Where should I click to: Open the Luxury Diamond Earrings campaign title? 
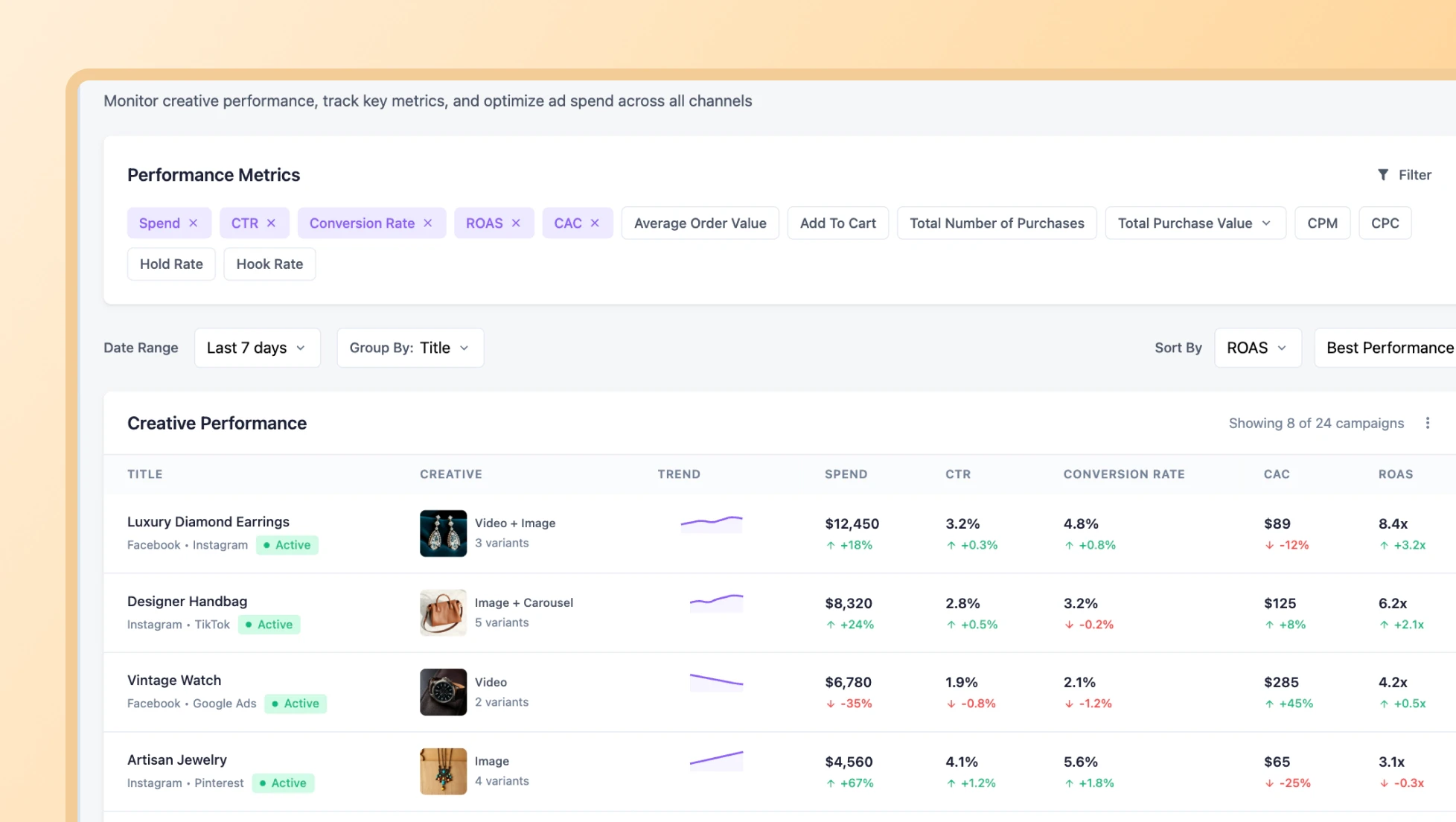(208, 522)
